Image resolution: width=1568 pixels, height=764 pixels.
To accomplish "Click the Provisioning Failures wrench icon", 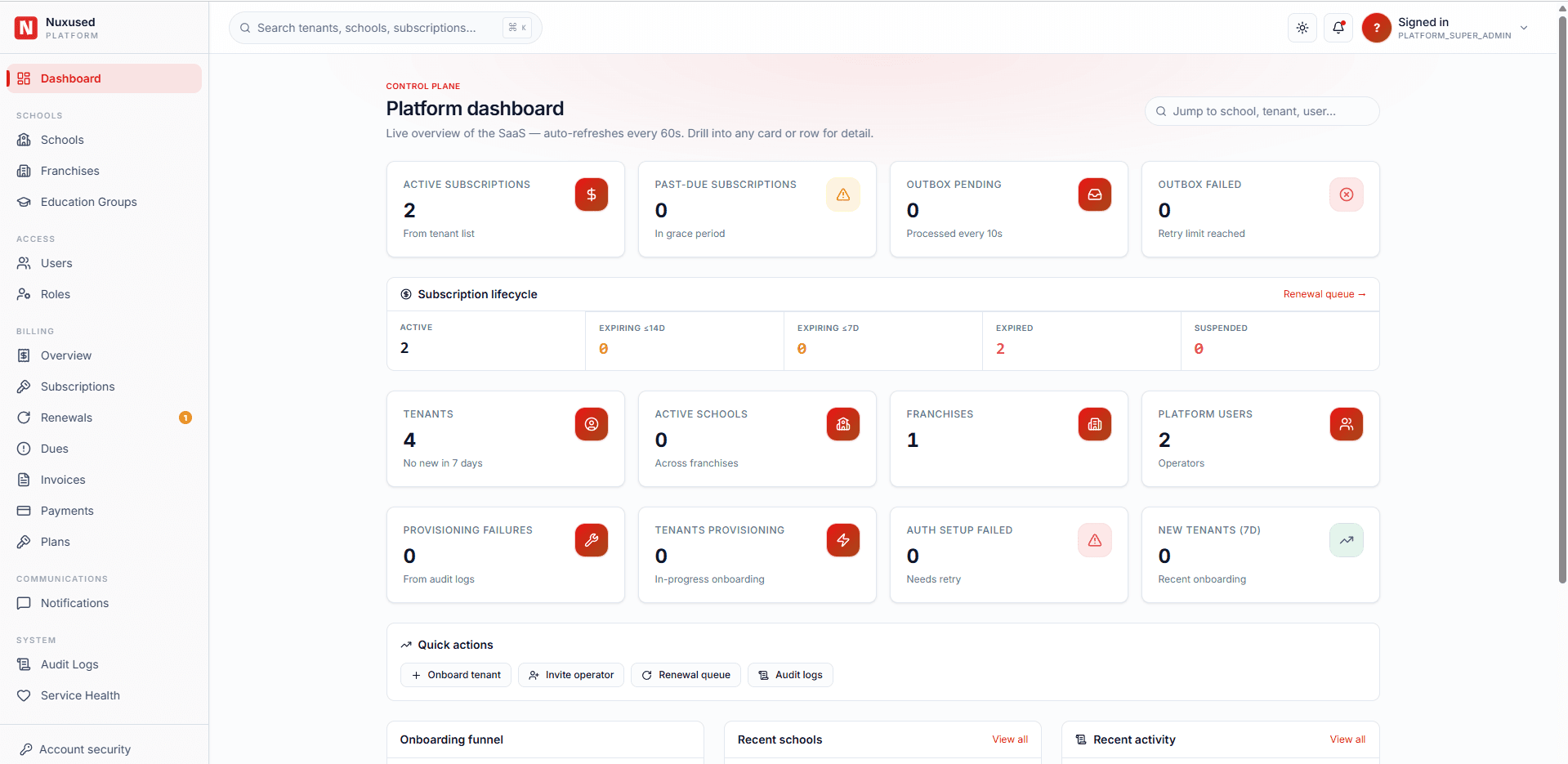I will coord(592,540).
